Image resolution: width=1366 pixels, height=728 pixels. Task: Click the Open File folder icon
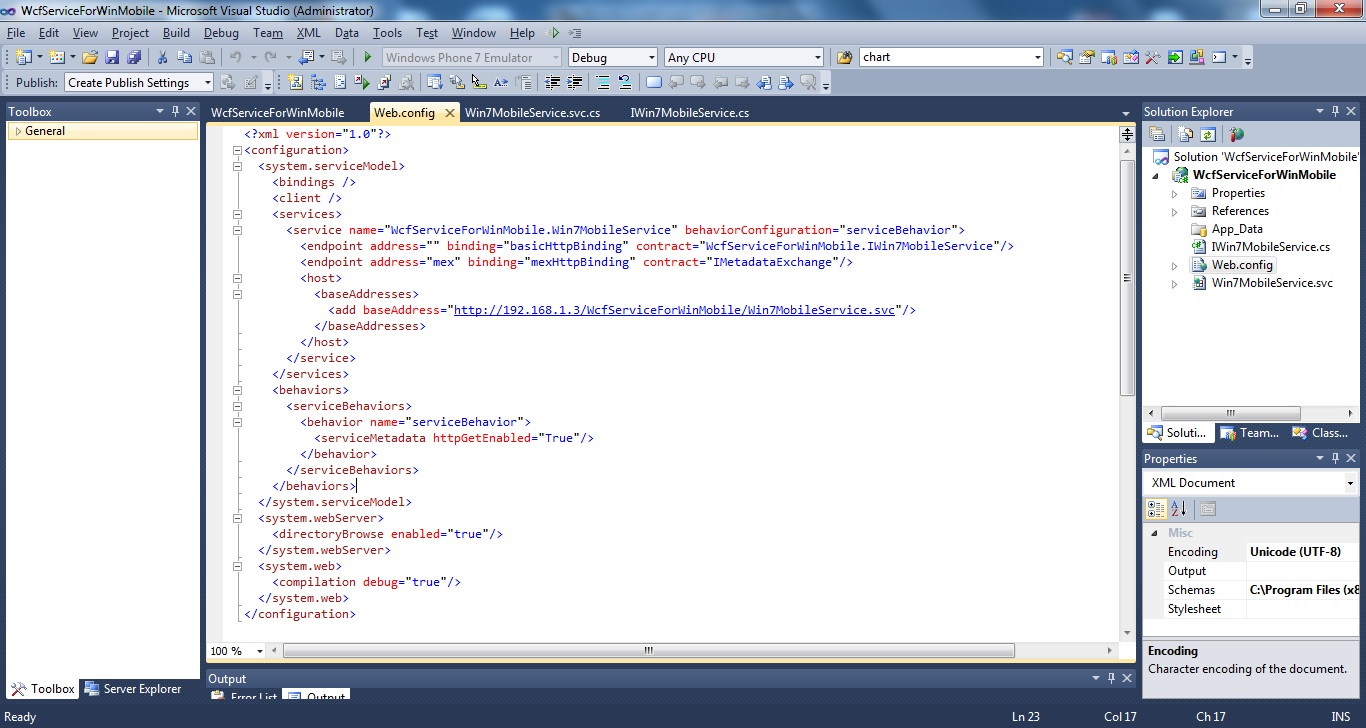90,57
